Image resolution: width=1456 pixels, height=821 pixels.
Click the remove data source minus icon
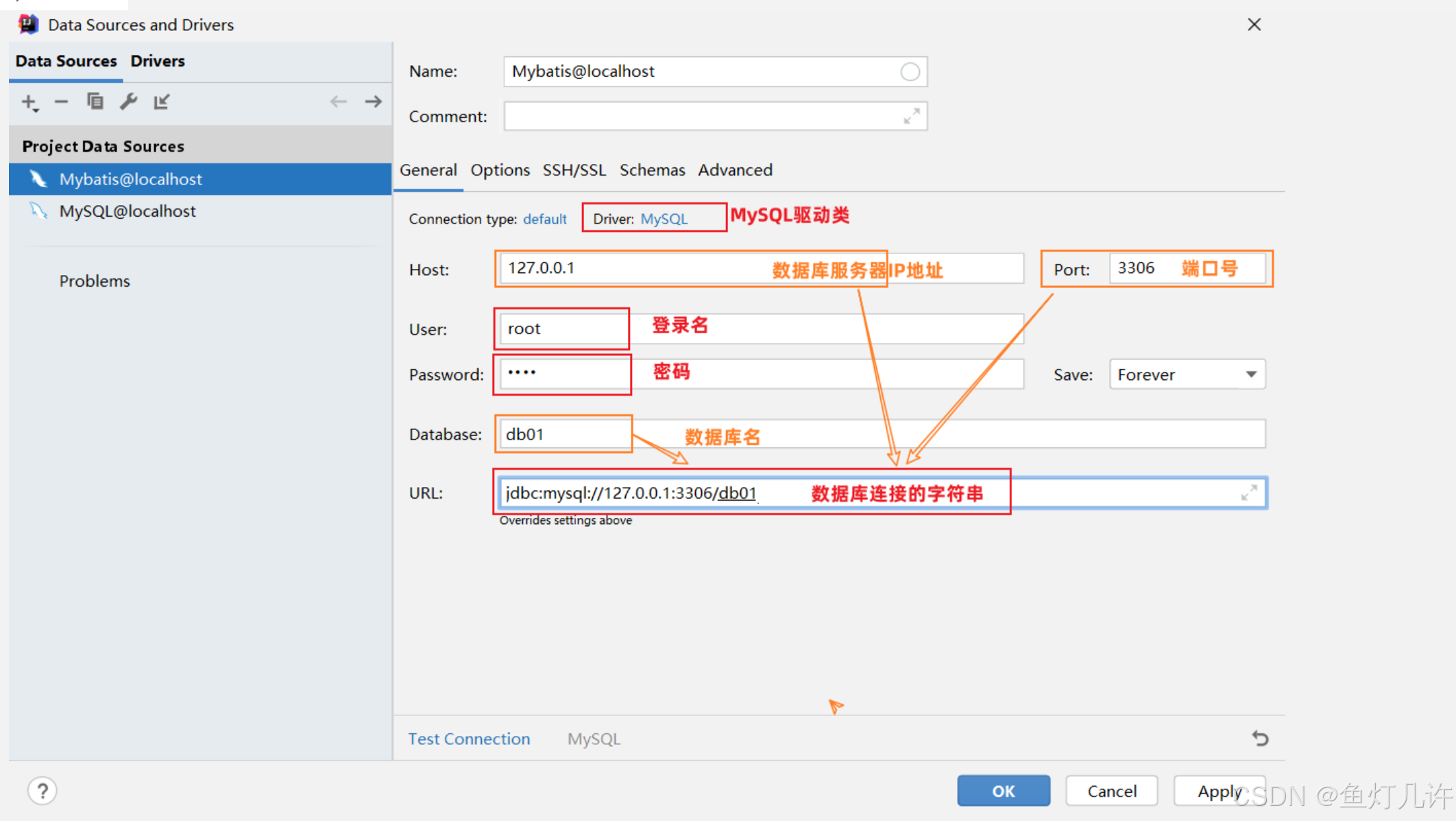click(x=61, y=102)
